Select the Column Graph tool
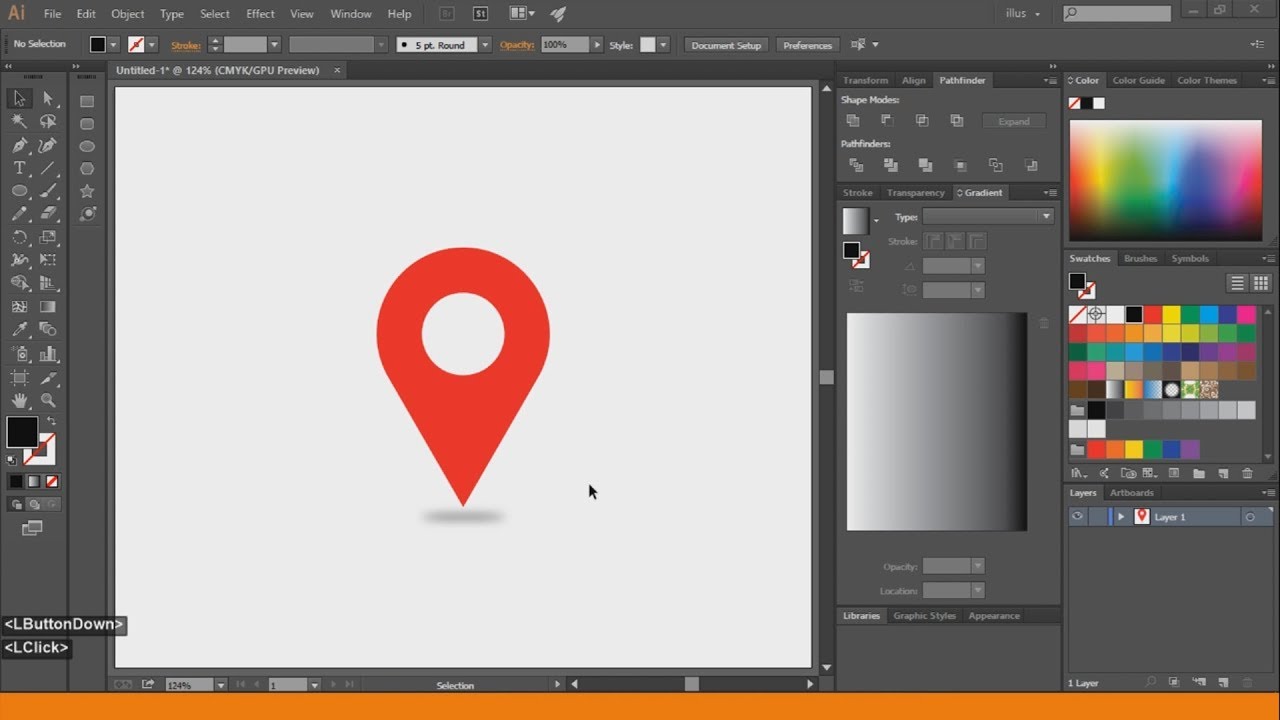Image resolution: width=1280 pixels, height=720 pixels. pyautogui.click(x=47, y=353)
